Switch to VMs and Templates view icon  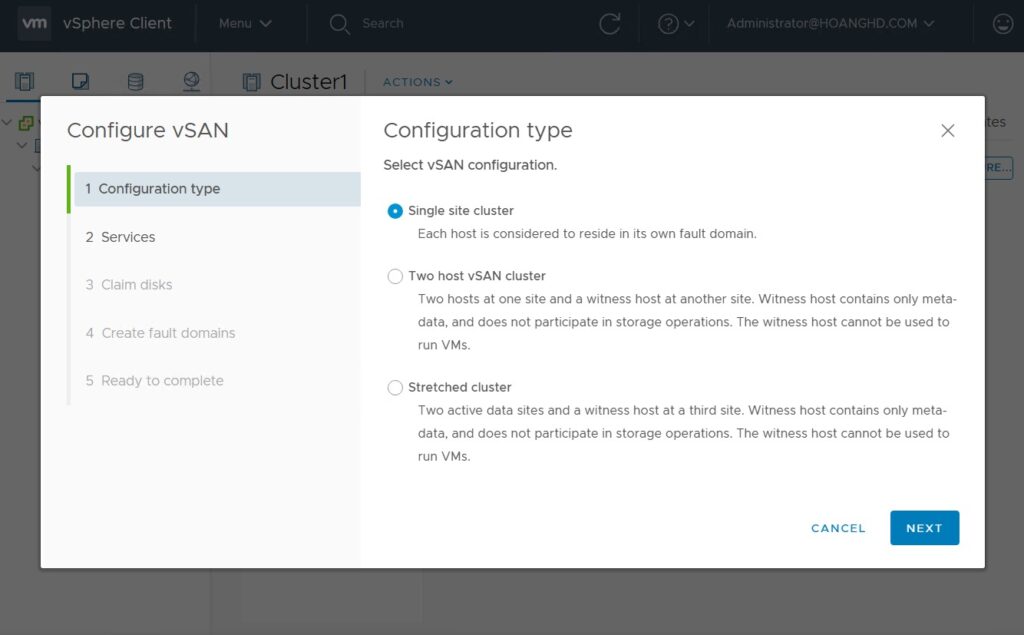click(x=80, y=82)
